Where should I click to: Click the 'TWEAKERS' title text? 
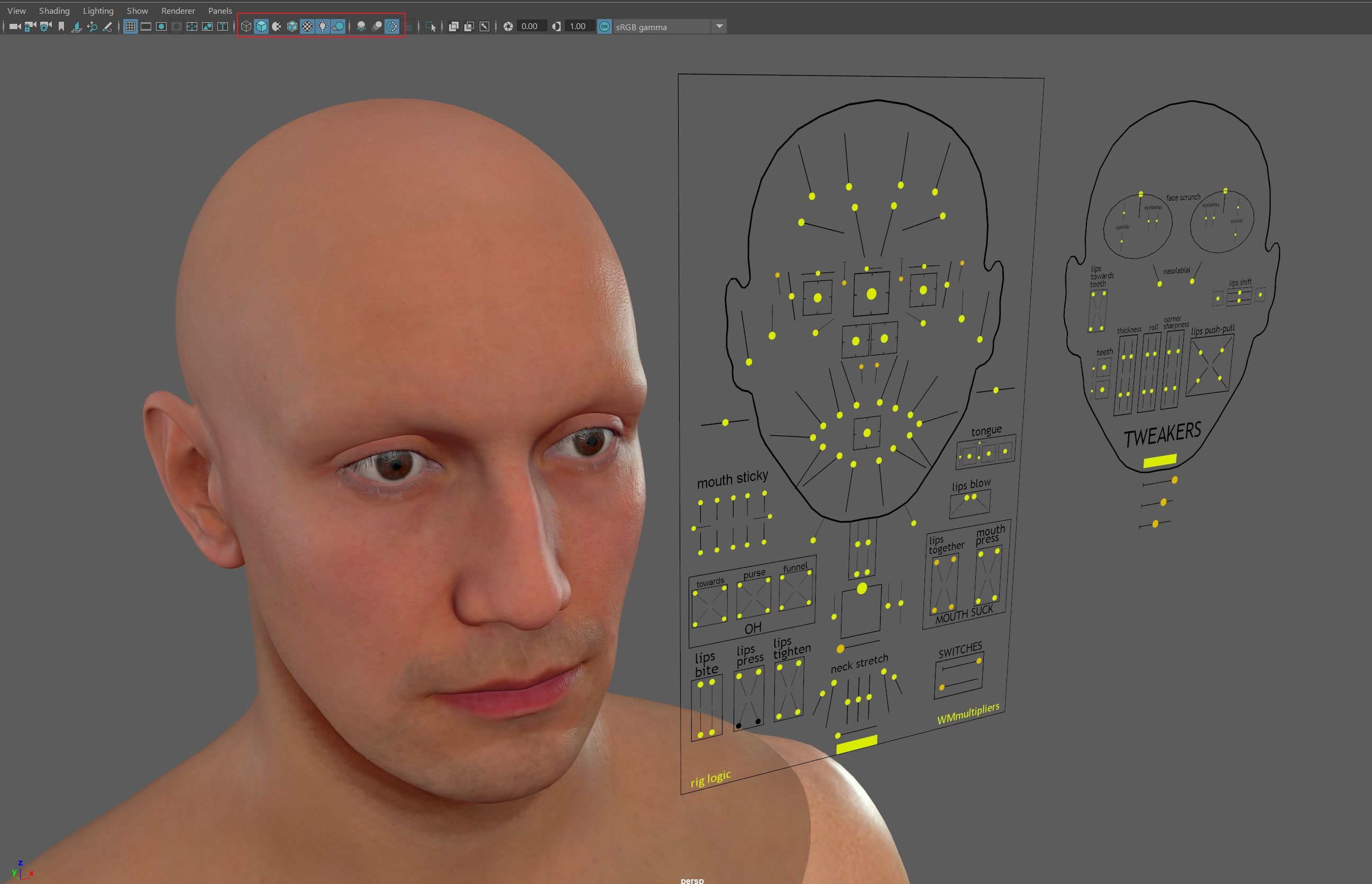click(1162, 435)
